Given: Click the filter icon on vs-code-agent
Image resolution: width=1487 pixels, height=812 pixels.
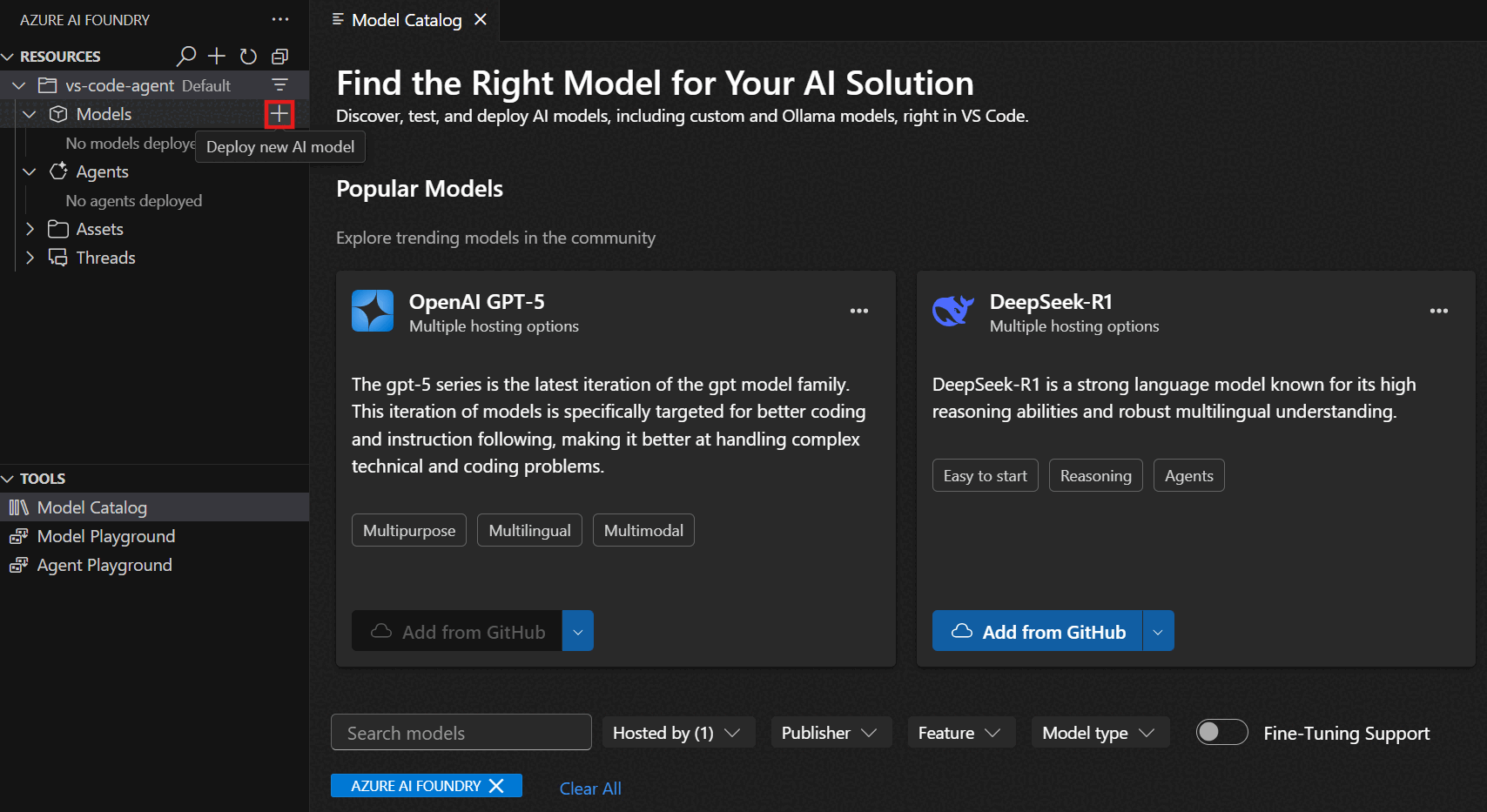Looking at the screenshot, I should (x=279, y=84).
